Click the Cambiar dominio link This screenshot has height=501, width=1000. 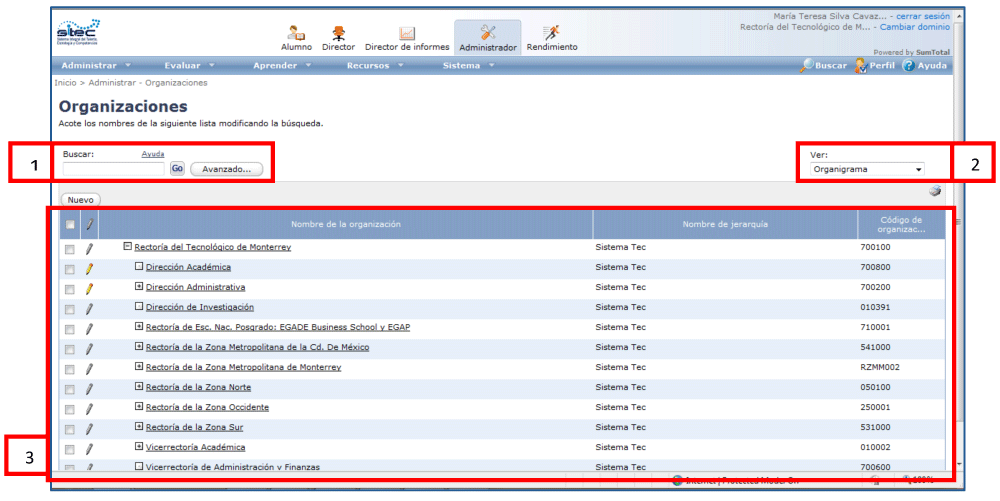pyautogui.click(x=915, y=27)
